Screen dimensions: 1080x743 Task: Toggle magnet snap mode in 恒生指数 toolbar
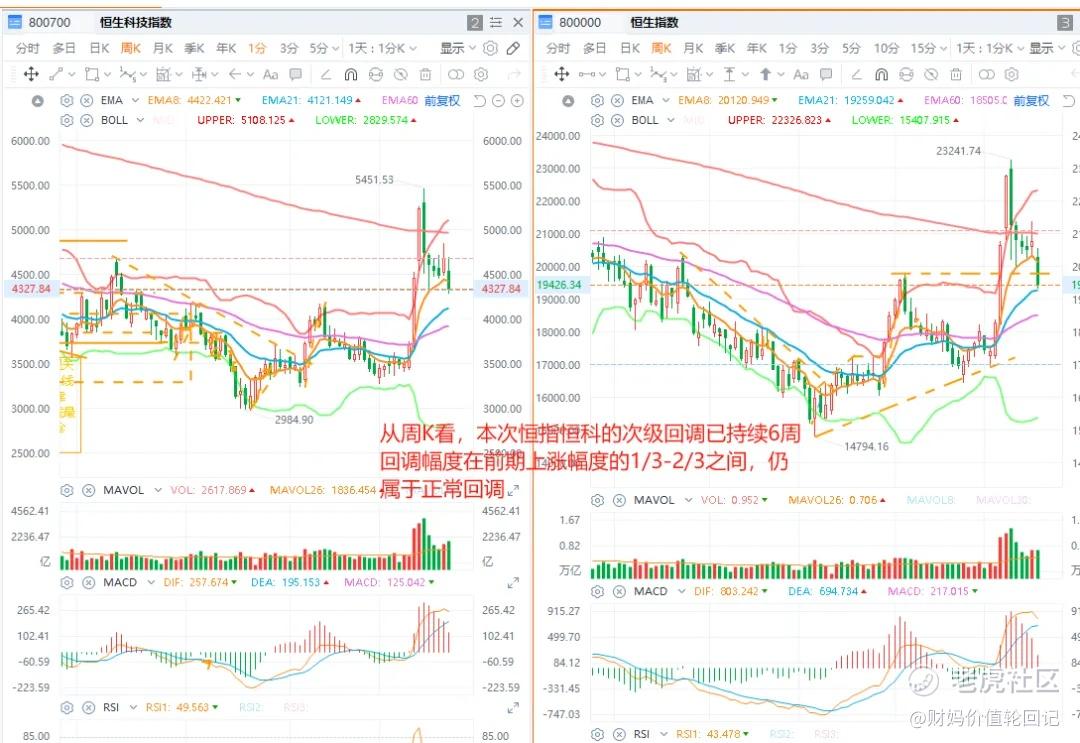(881, 74)
